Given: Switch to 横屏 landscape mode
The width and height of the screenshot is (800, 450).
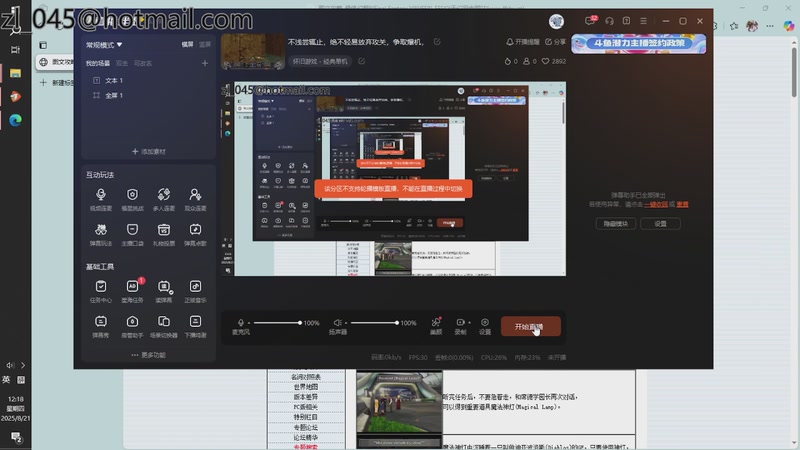Looking at the screenshot, I should (x=187, y=45).
